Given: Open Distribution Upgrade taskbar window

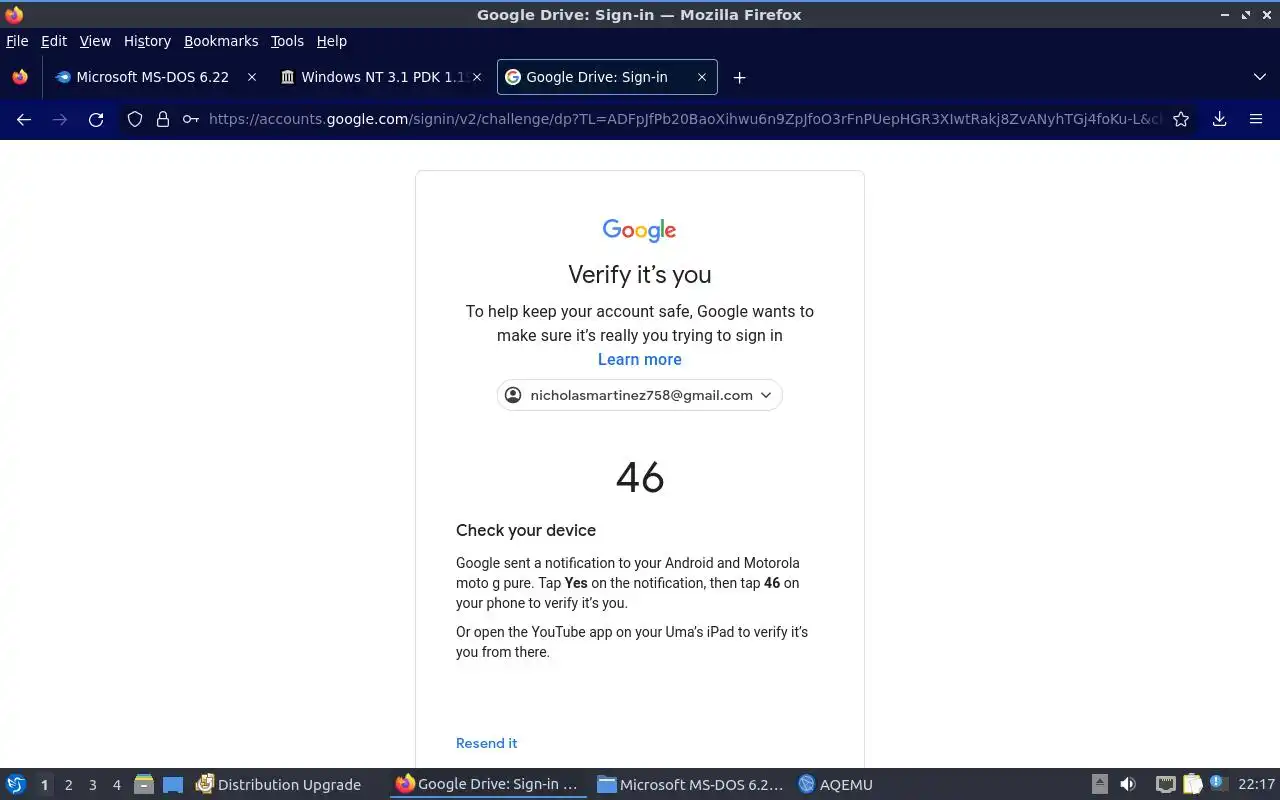Looking at the screenshot, I should click(x=279, y=785).
